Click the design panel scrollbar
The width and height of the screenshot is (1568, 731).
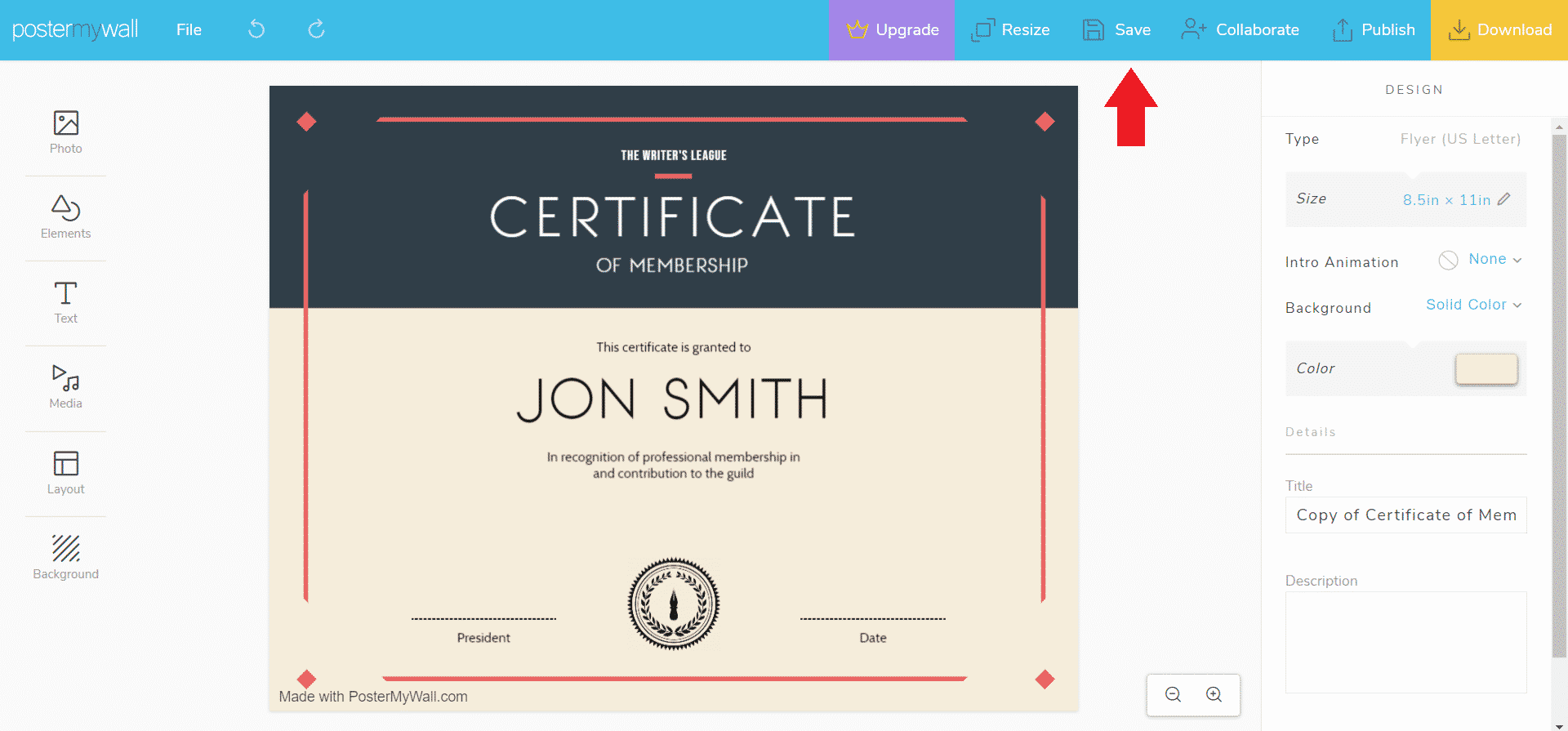click(x=1559, y=396)
